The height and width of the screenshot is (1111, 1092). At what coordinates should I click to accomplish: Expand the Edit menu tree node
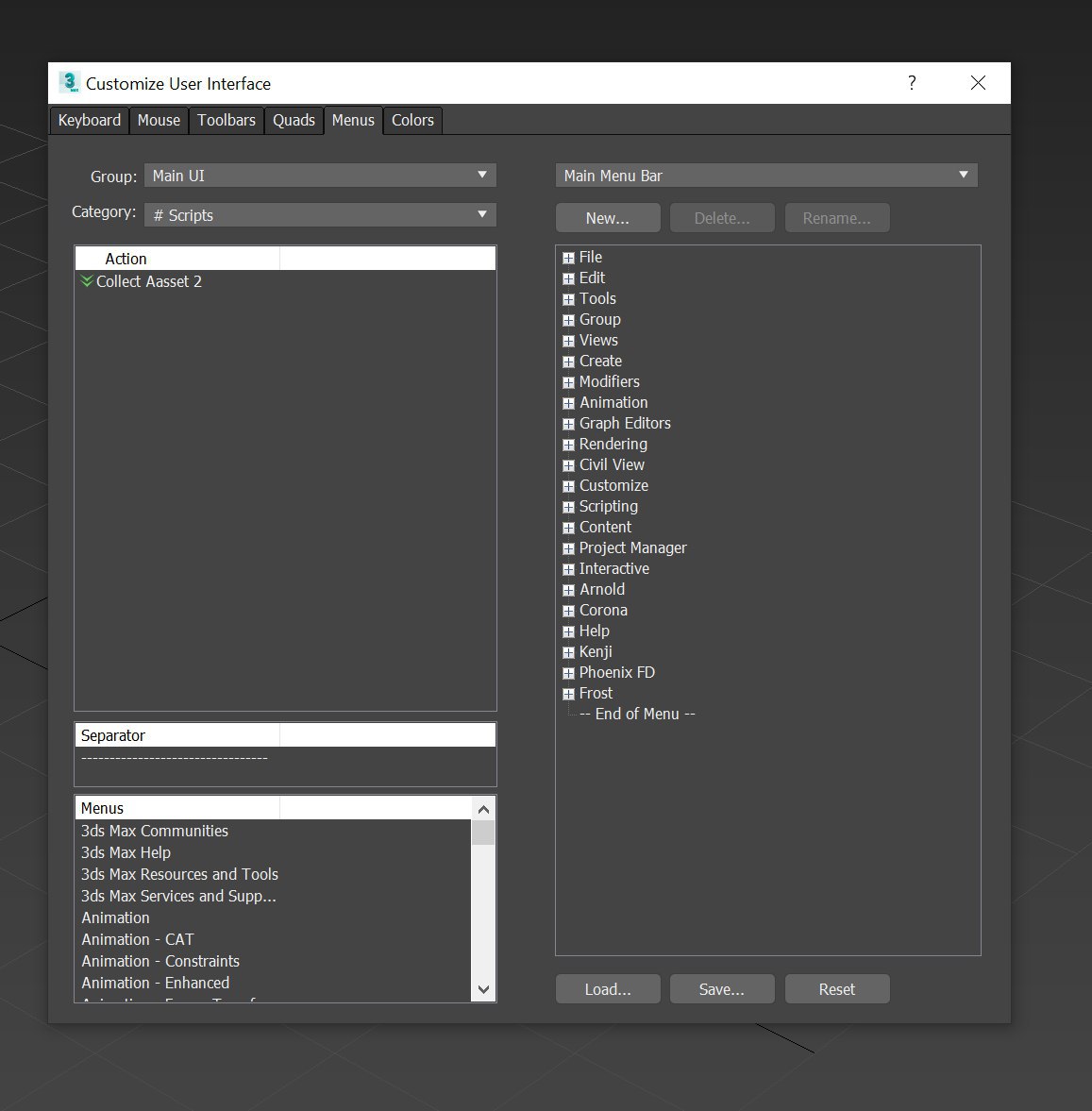click(568, 278)
